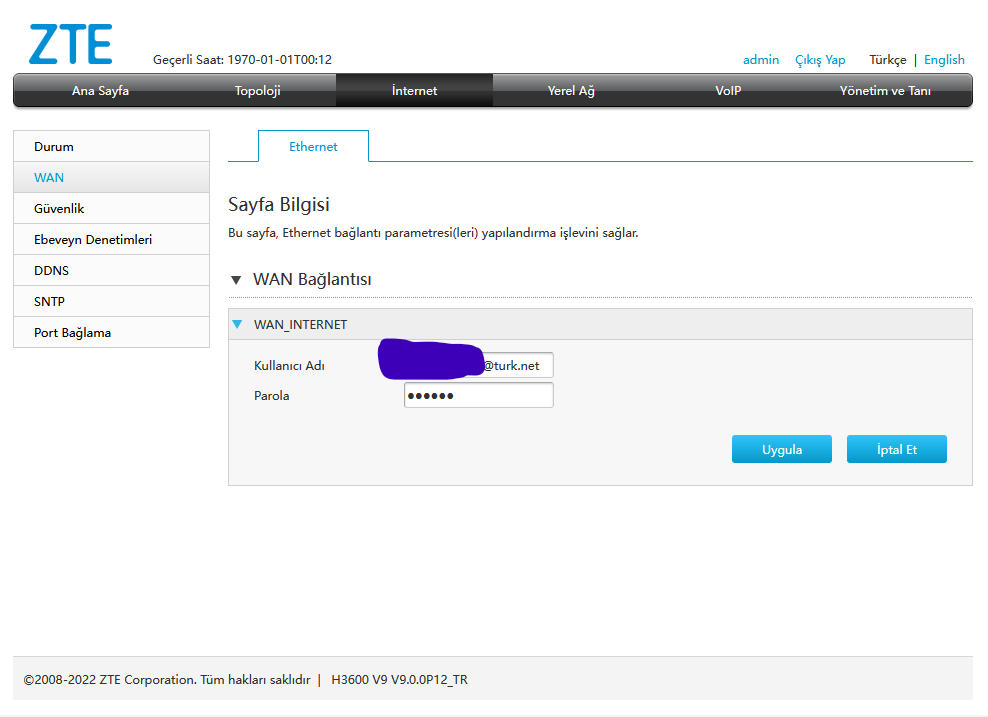Screen dimensions: 988x717
Task: Click the ZTE logo
Action: coord(71,44)
